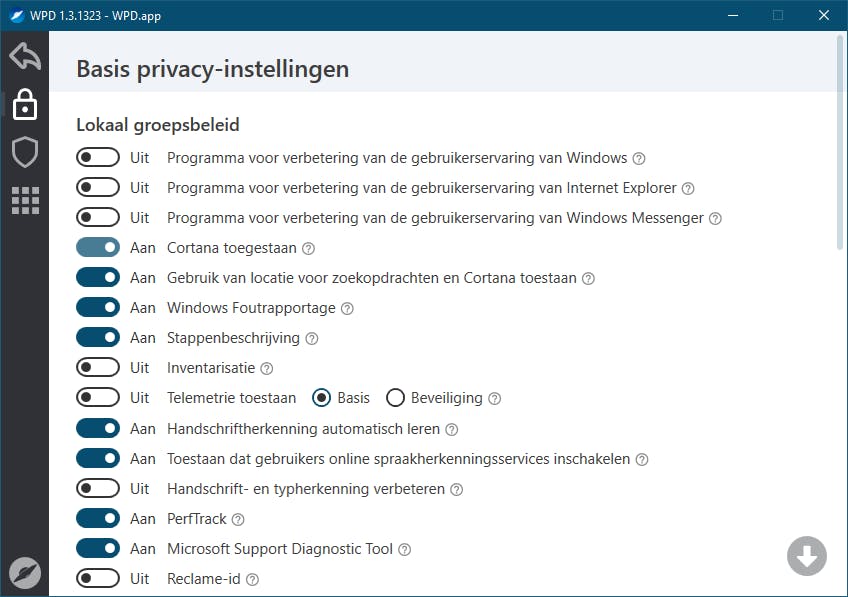
Task: Select the Basis telemetry radio option
Action: (322, 398)
